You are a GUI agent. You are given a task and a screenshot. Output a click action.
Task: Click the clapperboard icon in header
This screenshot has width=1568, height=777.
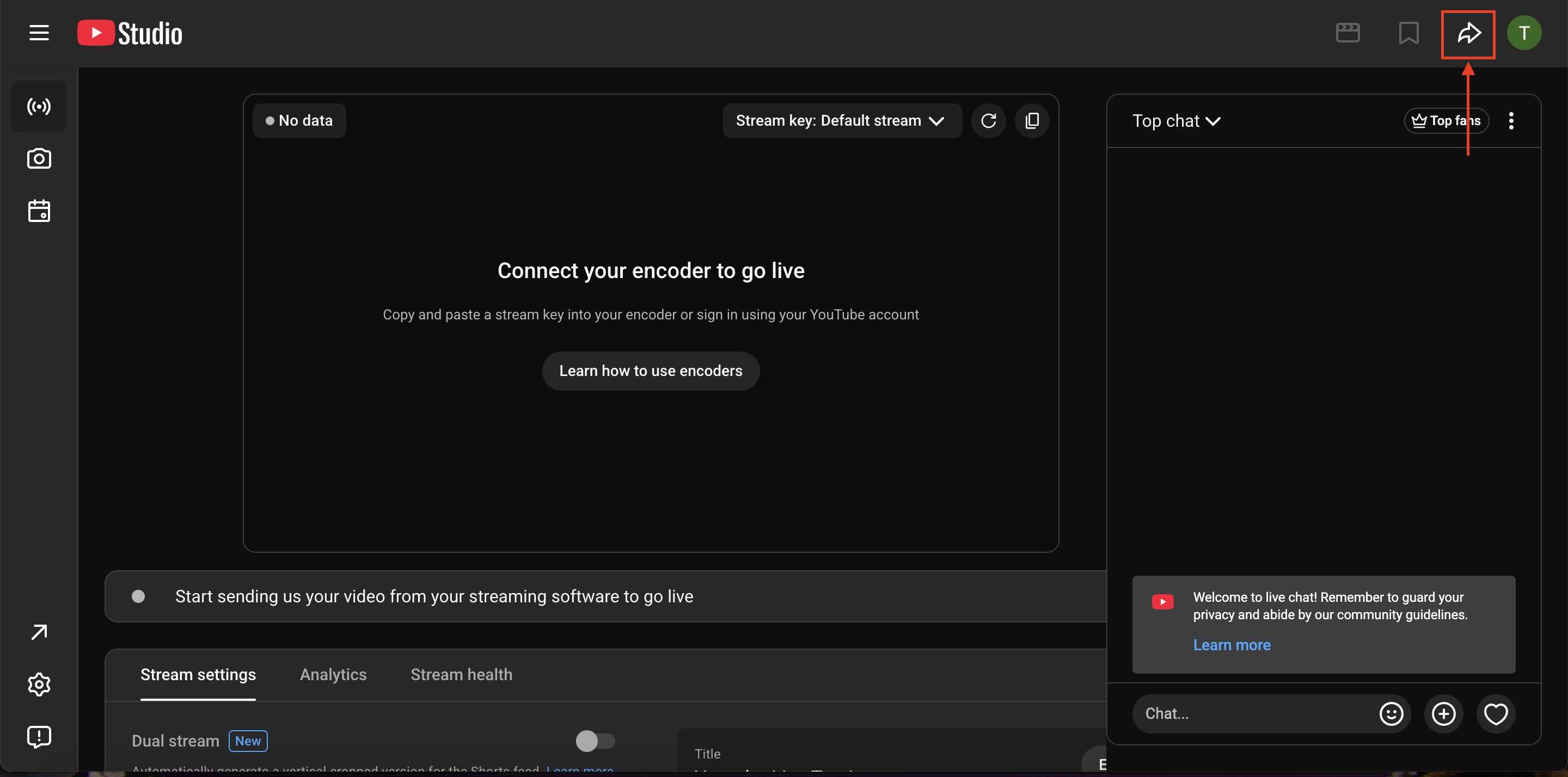click(x=1347, y=34)
